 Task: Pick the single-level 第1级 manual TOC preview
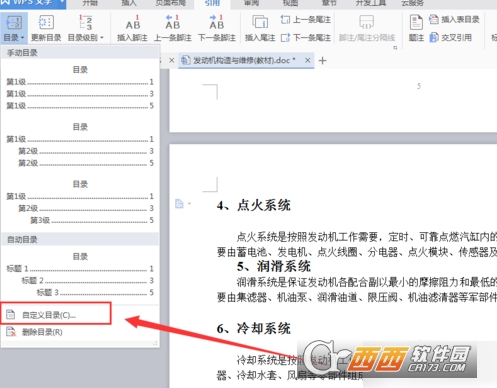(x=80, y=88)
